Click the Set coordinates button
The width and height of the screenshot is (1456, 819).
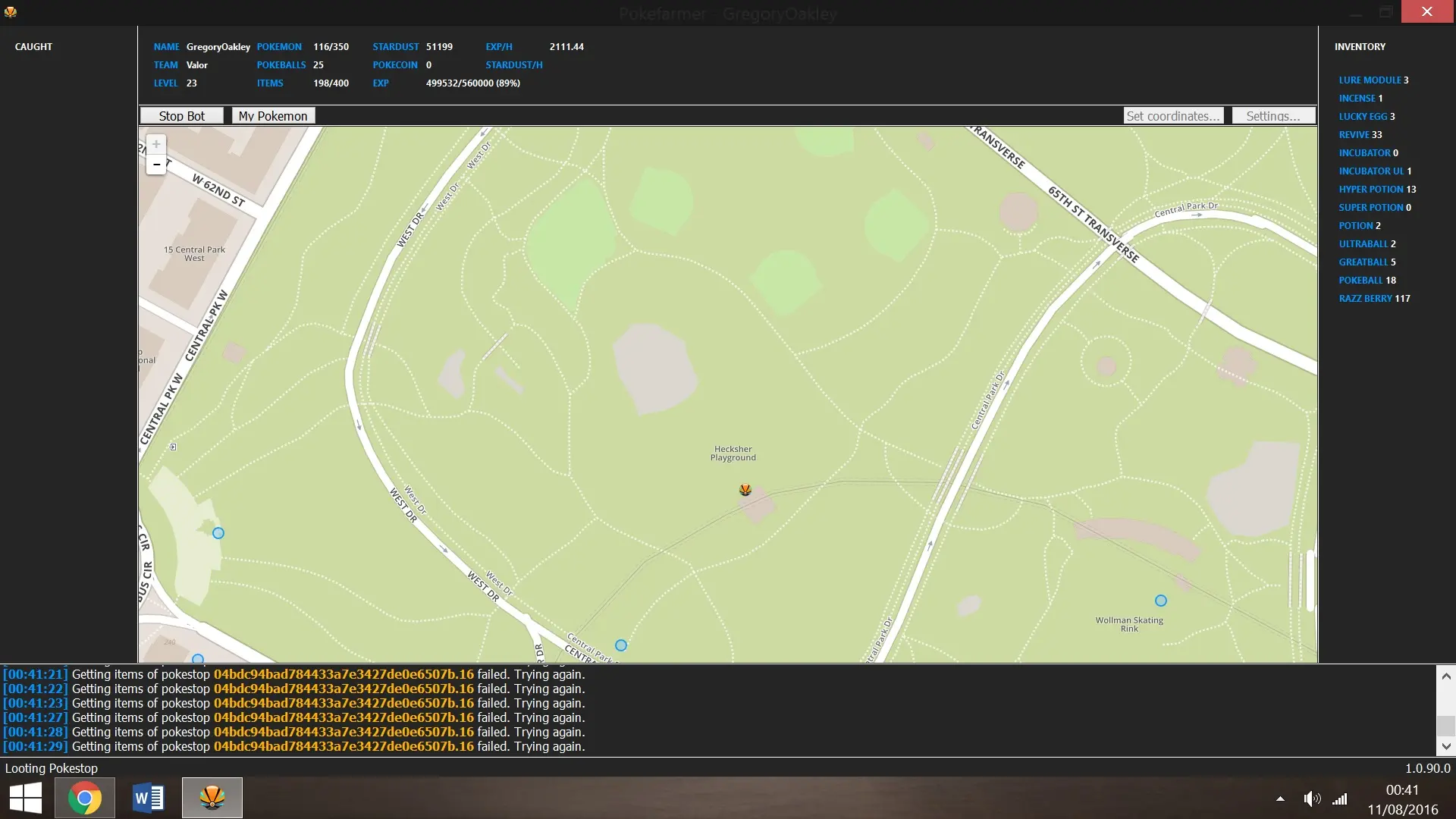(1173, 116)
